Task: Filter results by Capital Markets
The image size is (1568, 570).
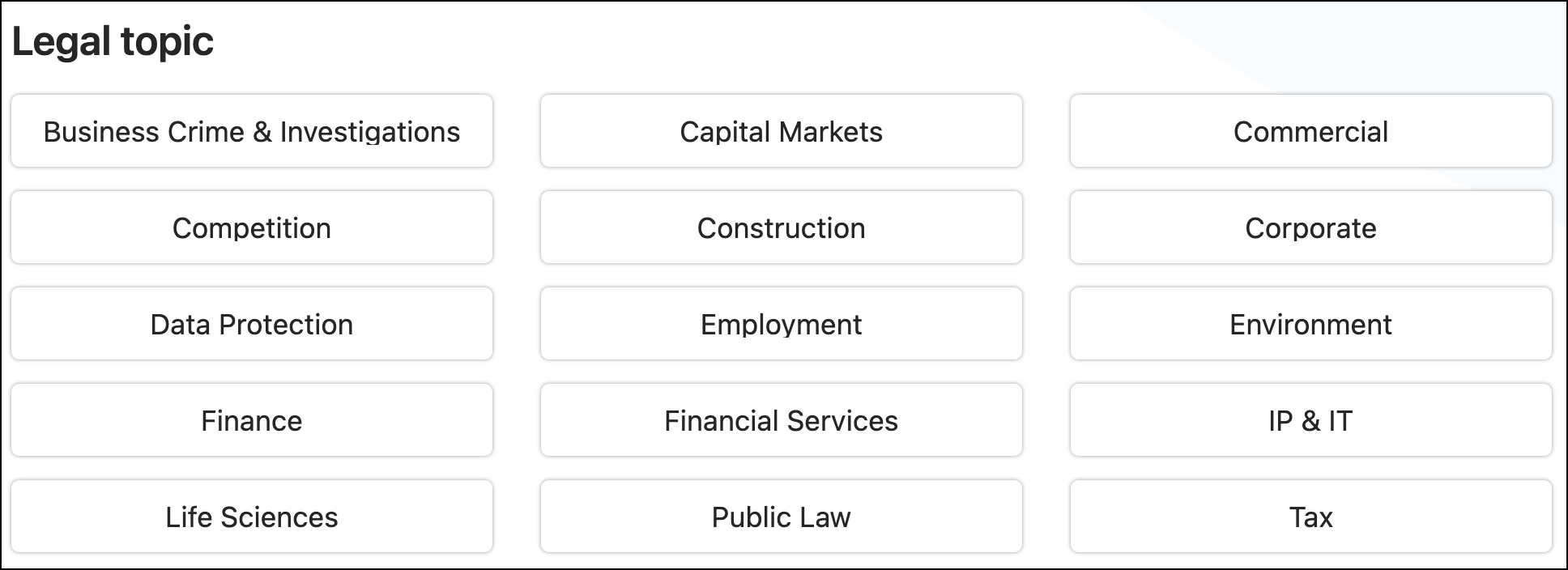Action: 781,131
